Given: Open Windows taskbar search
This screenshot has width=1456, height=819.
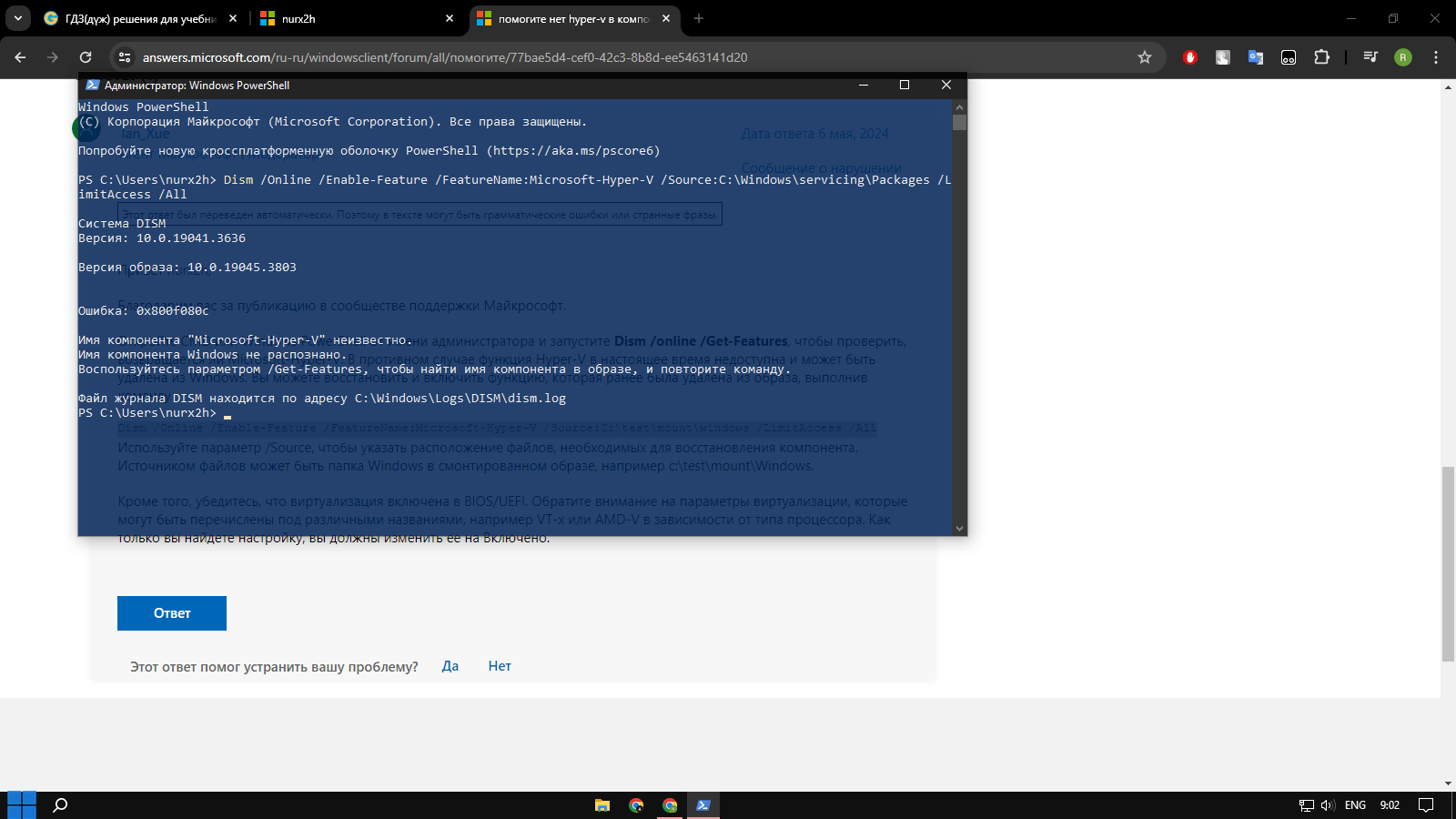Looking at the screenshot, I should coord(61,805).
